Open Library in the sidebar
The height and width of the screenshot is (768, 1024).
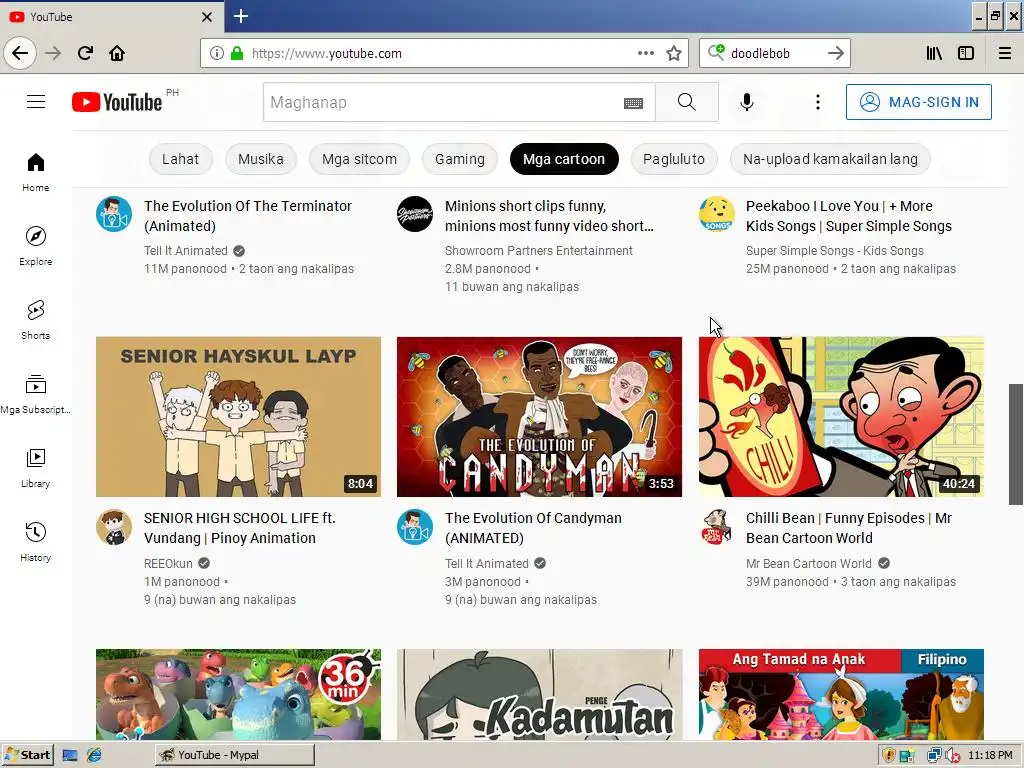[x=35, y=468]
